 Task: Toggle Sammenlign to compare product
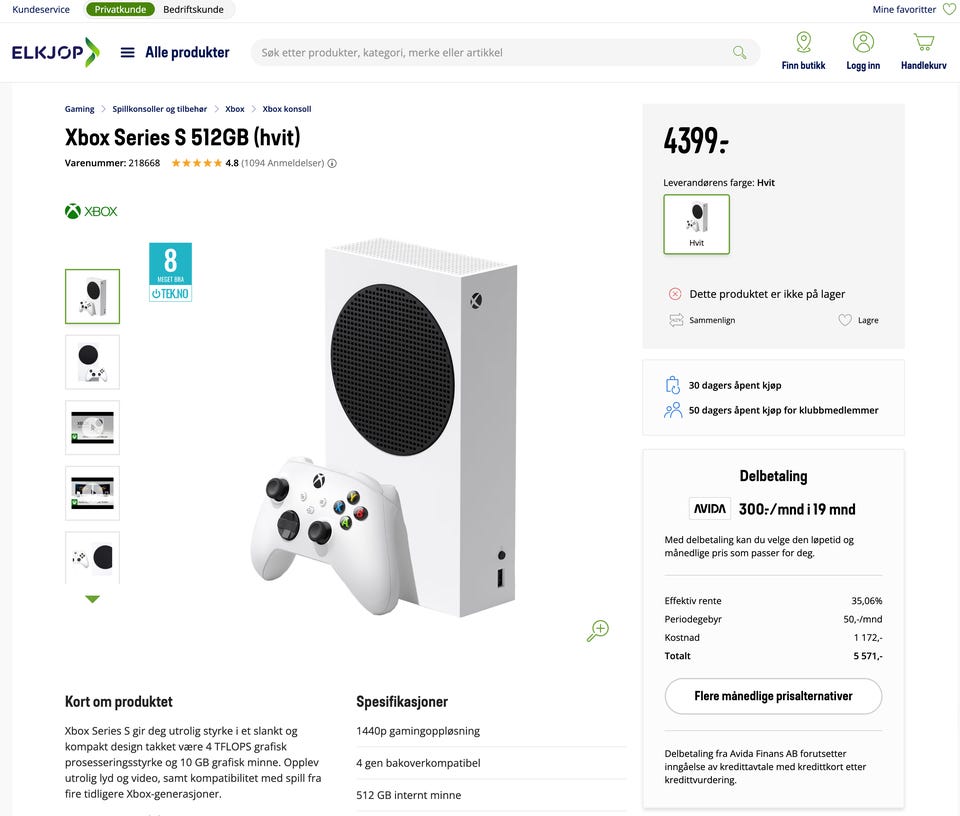[677, 320]
